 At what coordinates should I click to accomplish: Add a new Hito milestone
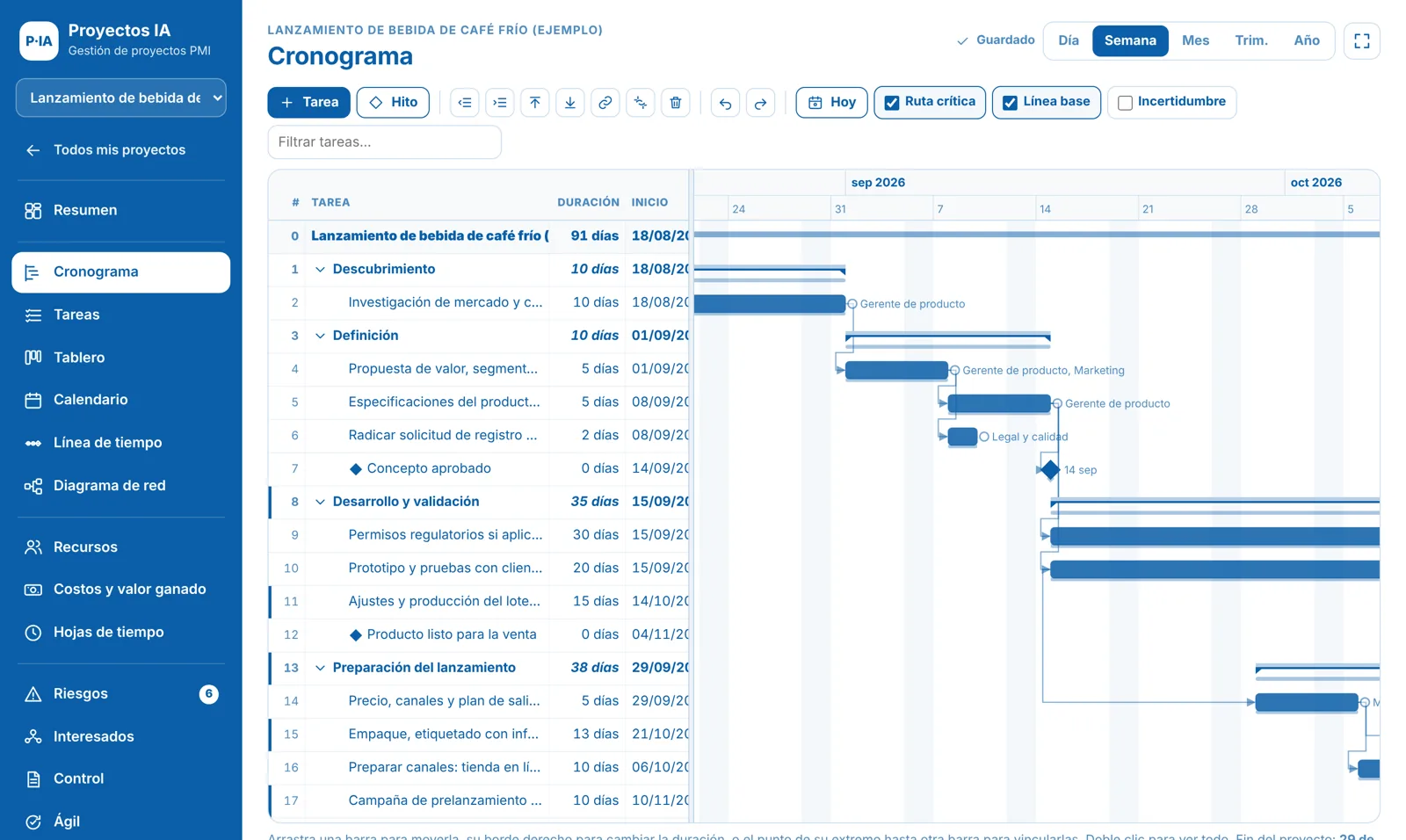point(393,103)
